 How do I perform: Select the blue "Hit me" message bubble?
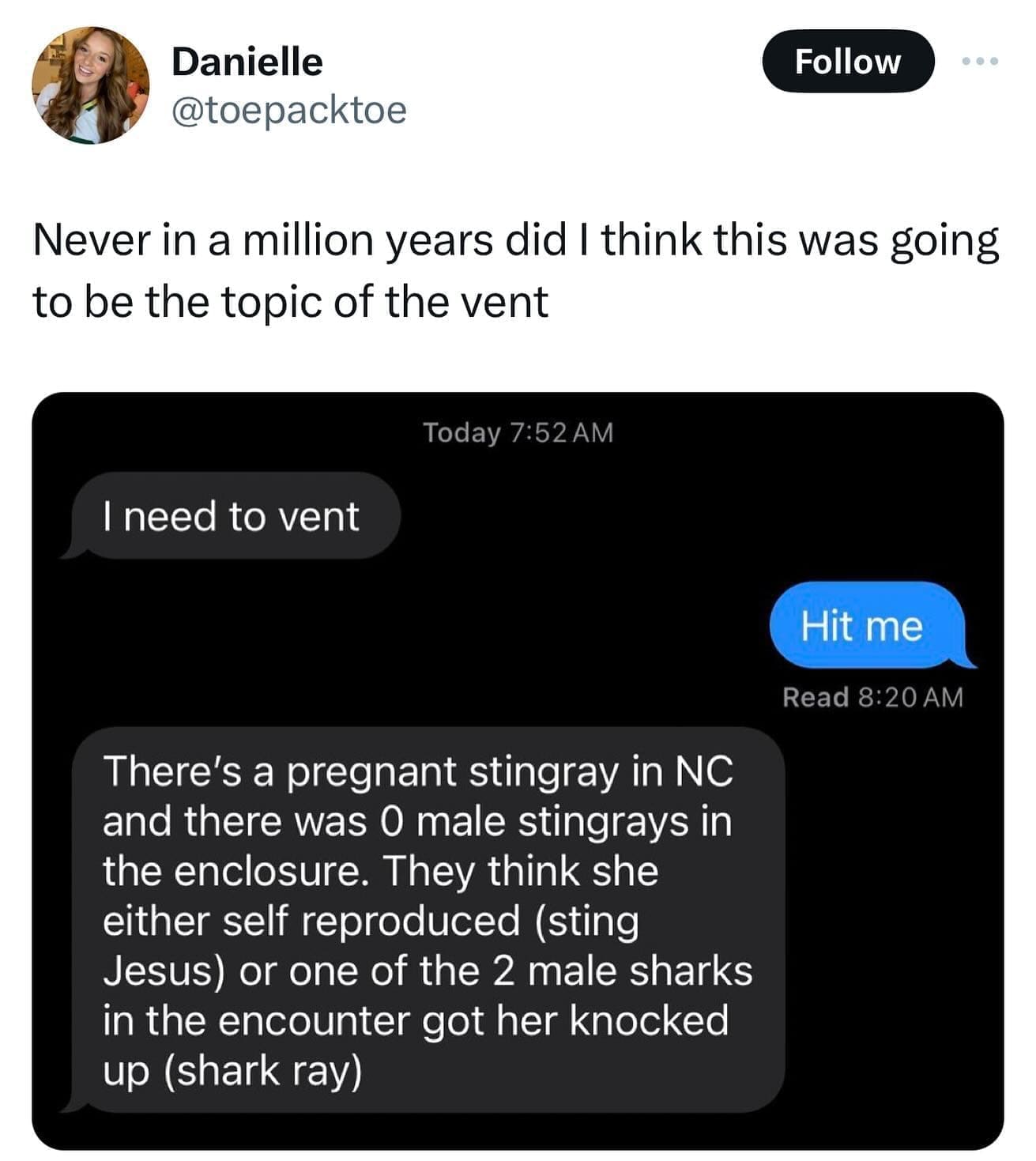coord(861,626)
